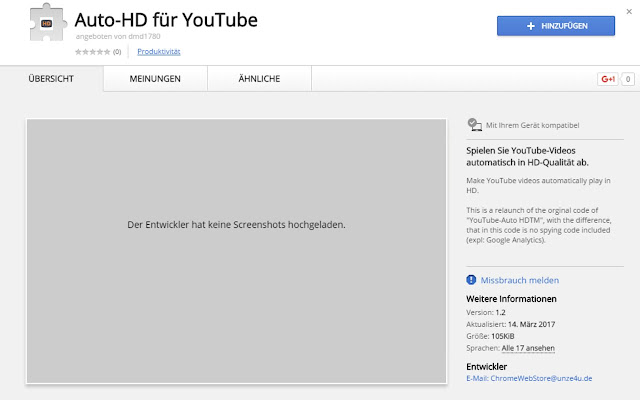
Task: Click the Missbrauch melden link
Action: [520, 280]
